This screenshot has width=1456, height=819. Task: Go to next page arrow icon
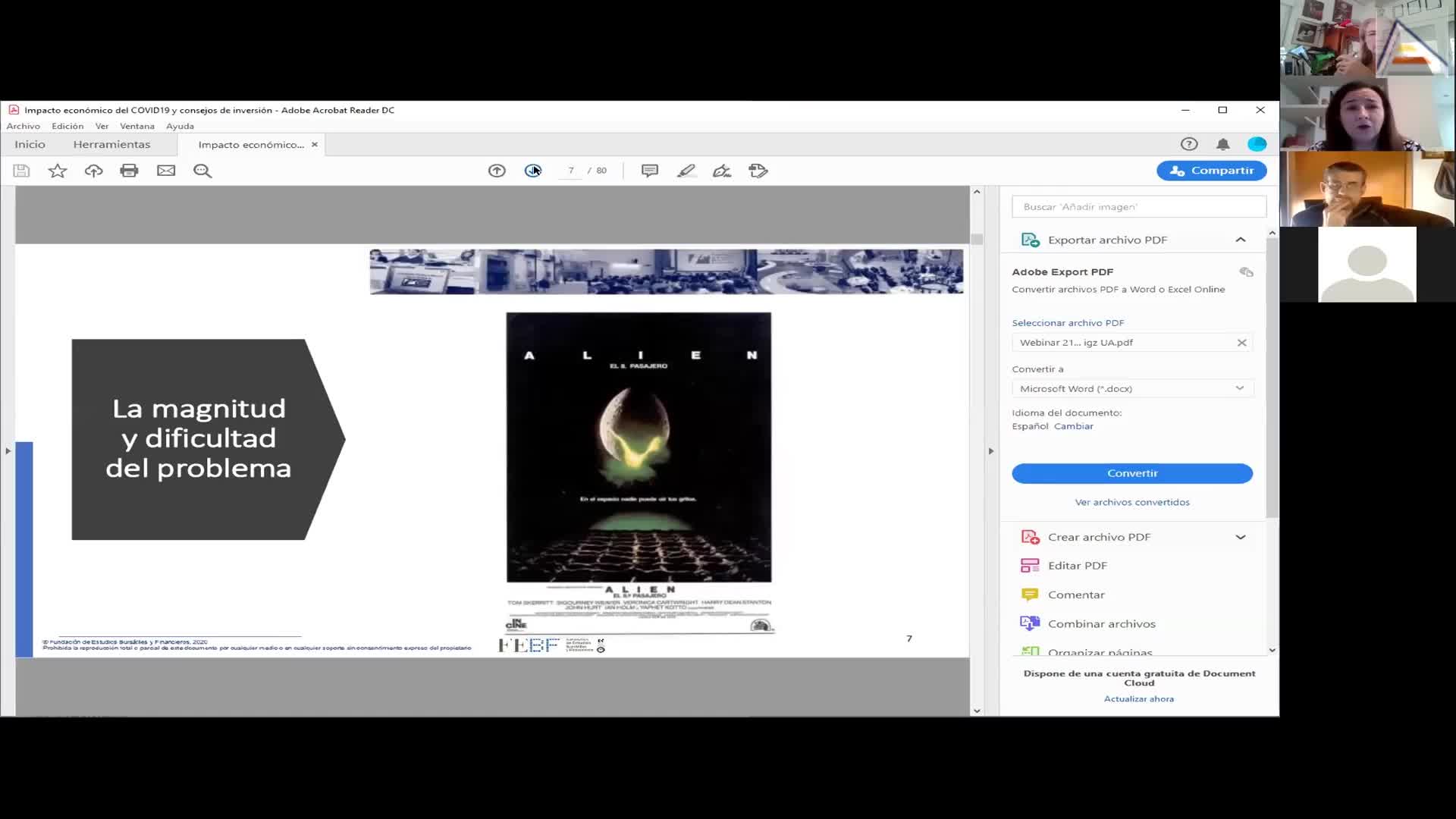533,171
